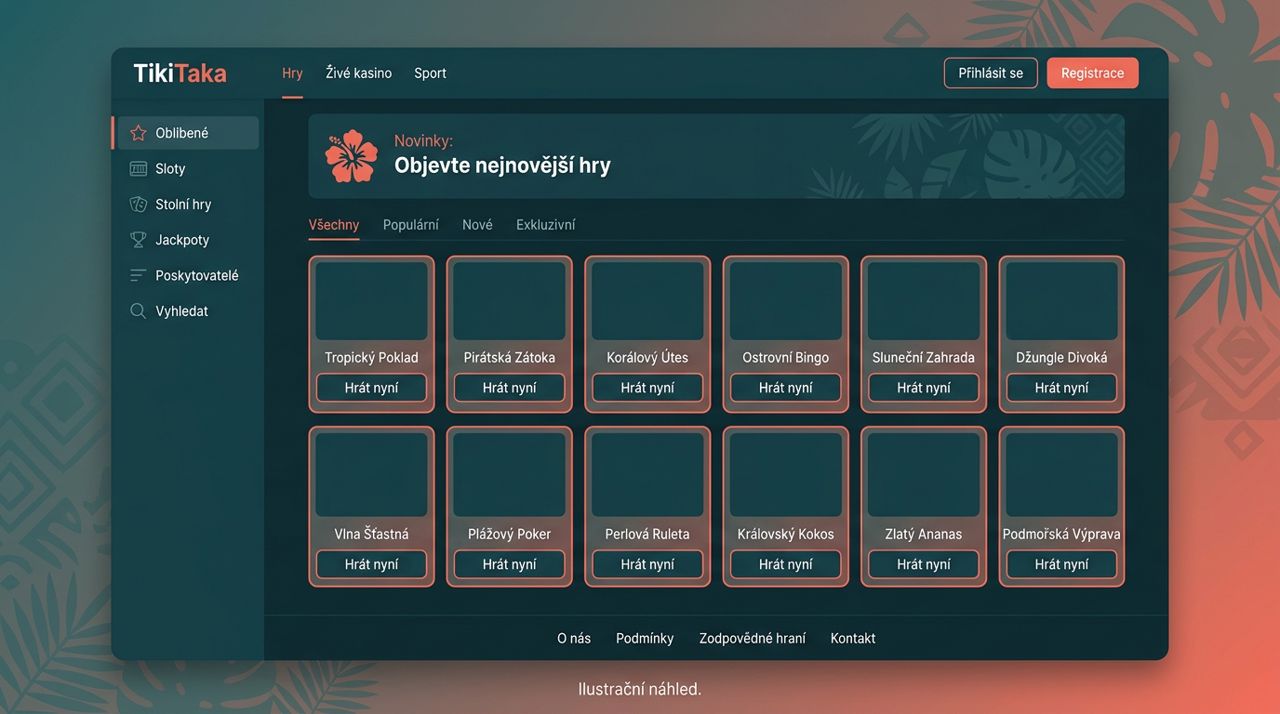Image resolution: width=1280 pixels, height=714 pixels.
Task: Open the Podmínky footer link
Action: [x=645, y=638]
